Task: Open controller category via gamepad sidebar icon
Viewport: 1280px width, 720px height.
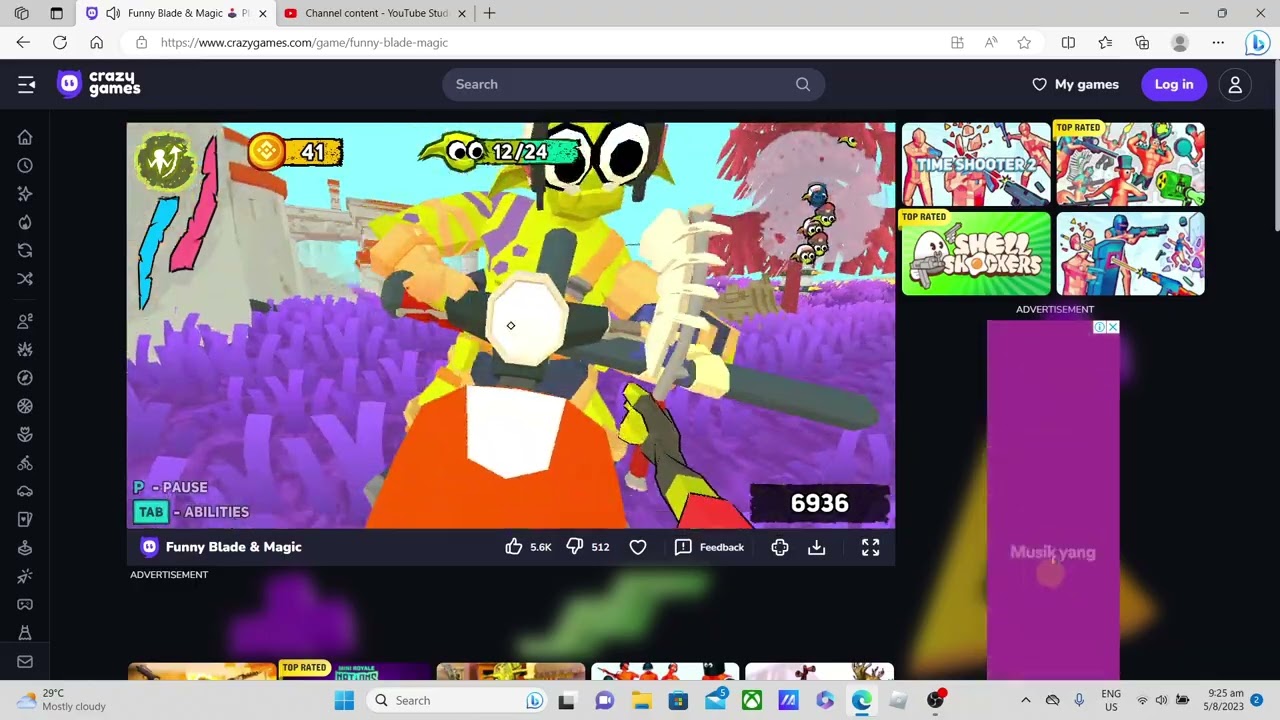Action: click(25, 604)
